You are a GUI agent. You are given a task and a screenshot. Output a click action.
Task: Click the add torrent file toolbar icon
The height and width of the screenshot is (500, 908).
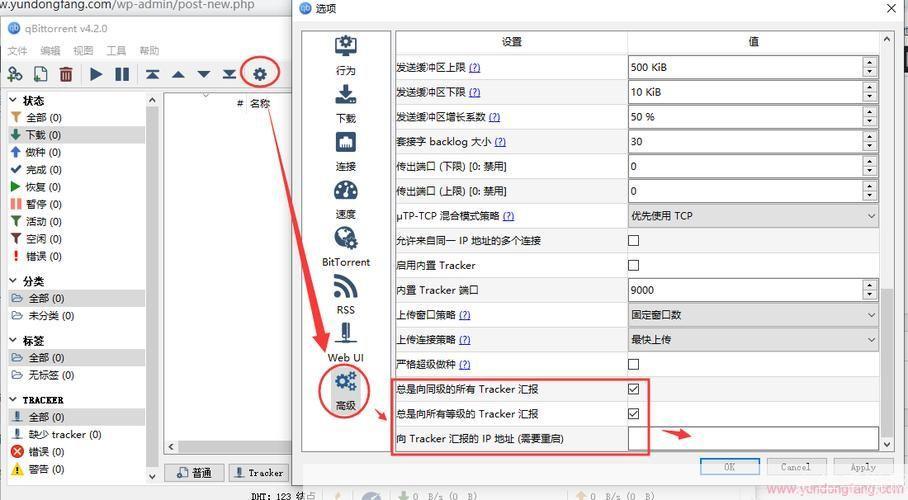41,74
